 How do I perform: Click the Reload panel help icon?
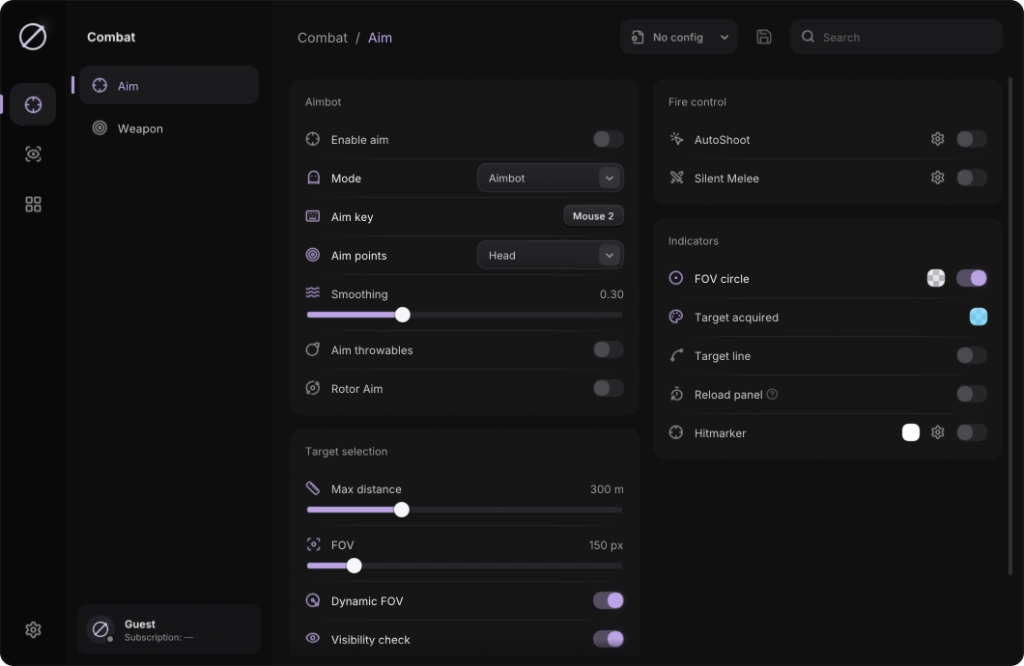[772, 394]
